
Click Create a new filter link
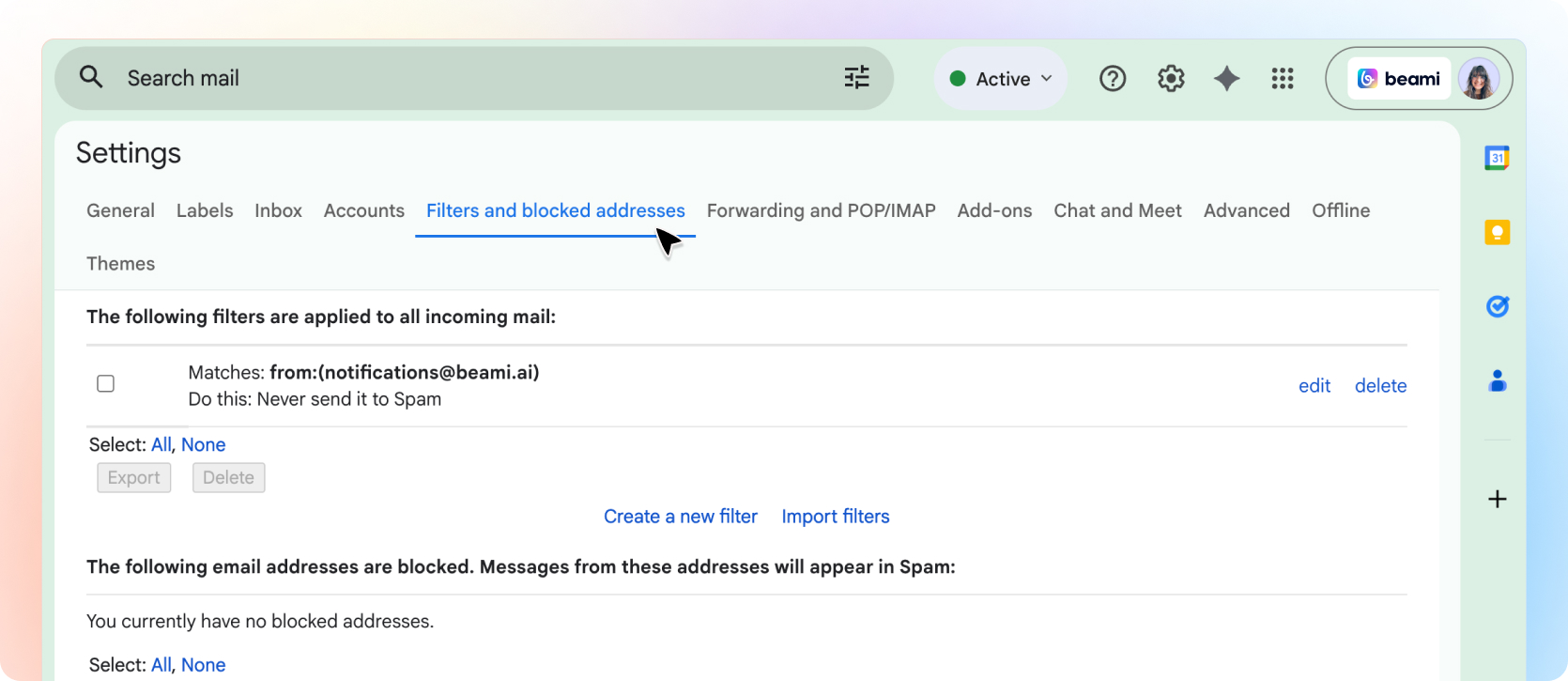[x=680, y=517]
